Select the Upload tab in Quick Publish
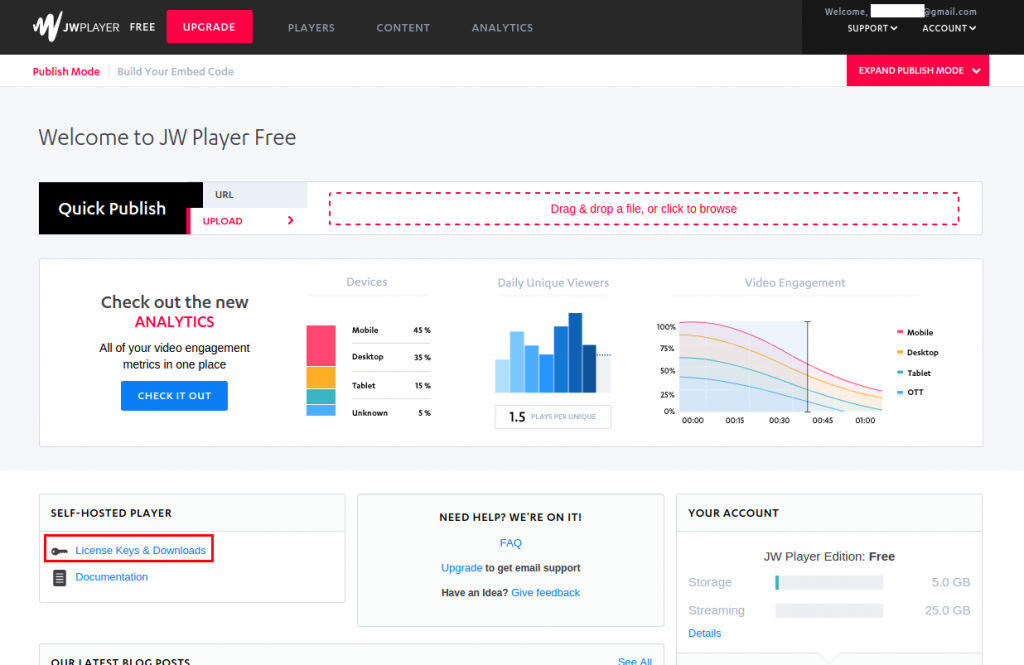Image resolution: width=1024 pixels, height=665 pixels. [223, 221]
